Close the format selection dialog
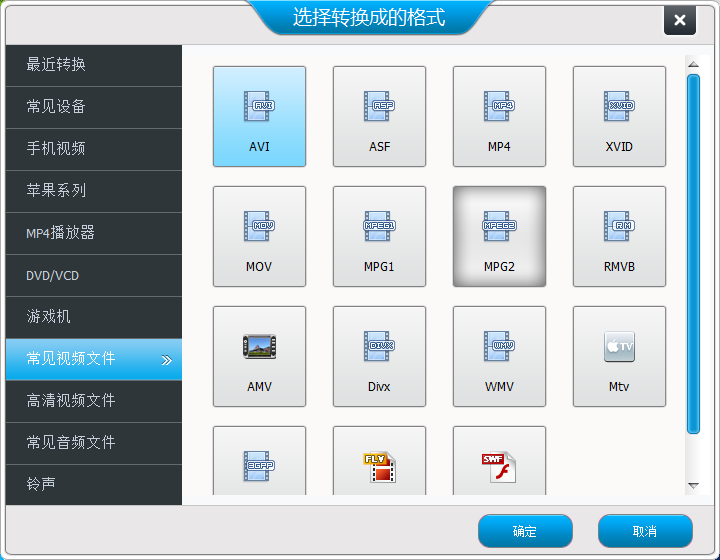 680,20
